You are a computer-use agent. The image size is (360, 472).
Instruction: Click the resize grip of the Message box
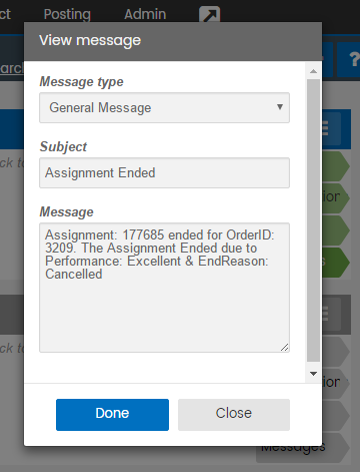284,348
